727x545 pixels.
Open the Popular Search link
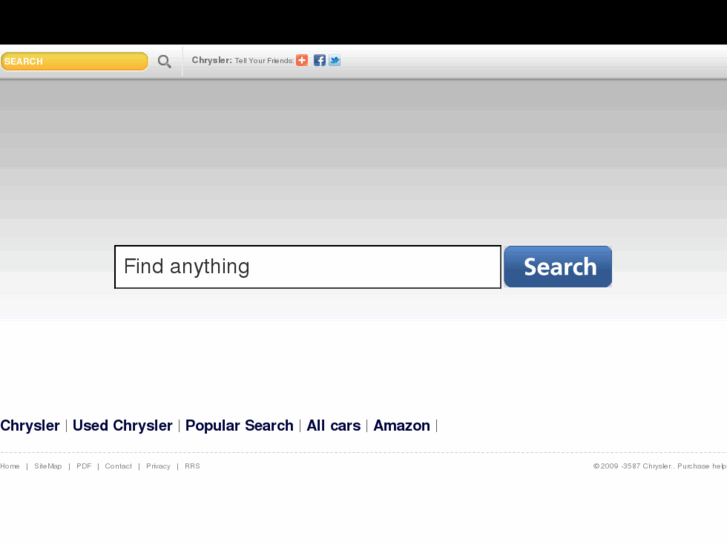(x=239, y=426)
